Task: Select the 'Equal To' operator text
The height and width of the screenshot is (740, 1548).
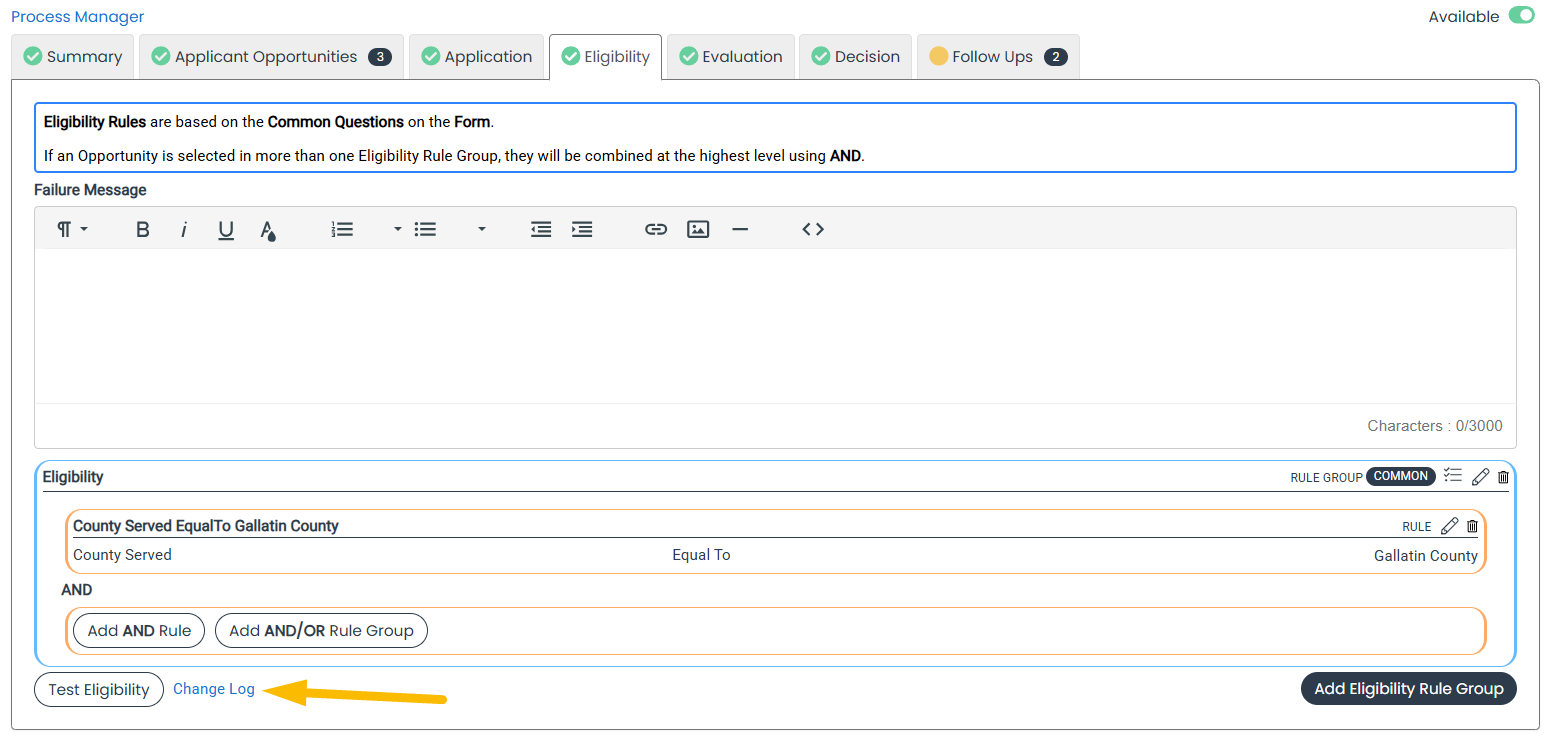Action: tap(701, 555)
